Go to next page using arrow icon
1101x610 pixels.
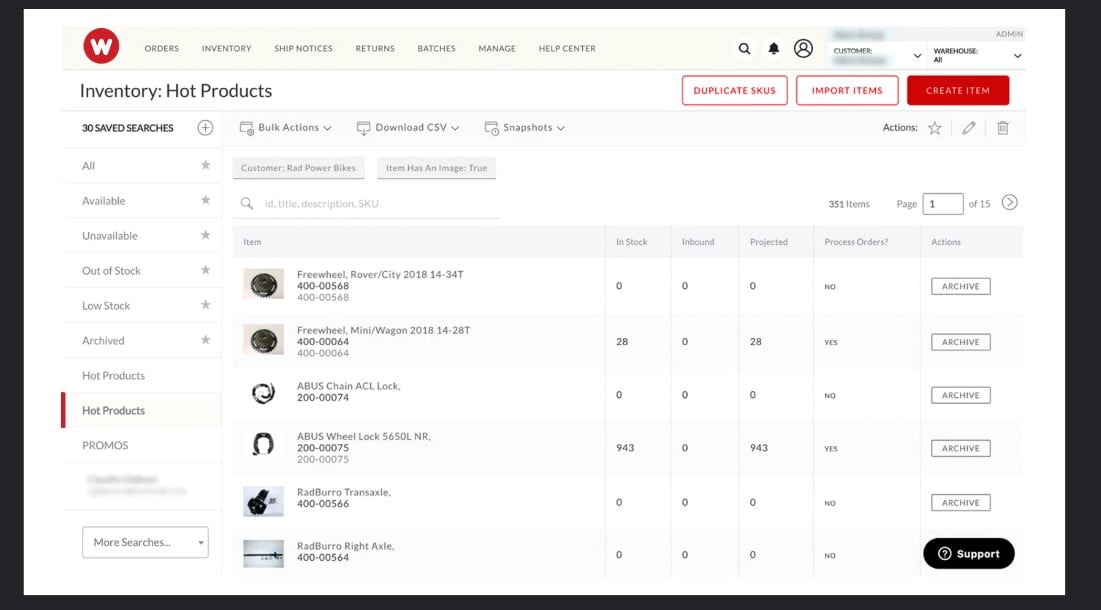tap(1010, 203)
